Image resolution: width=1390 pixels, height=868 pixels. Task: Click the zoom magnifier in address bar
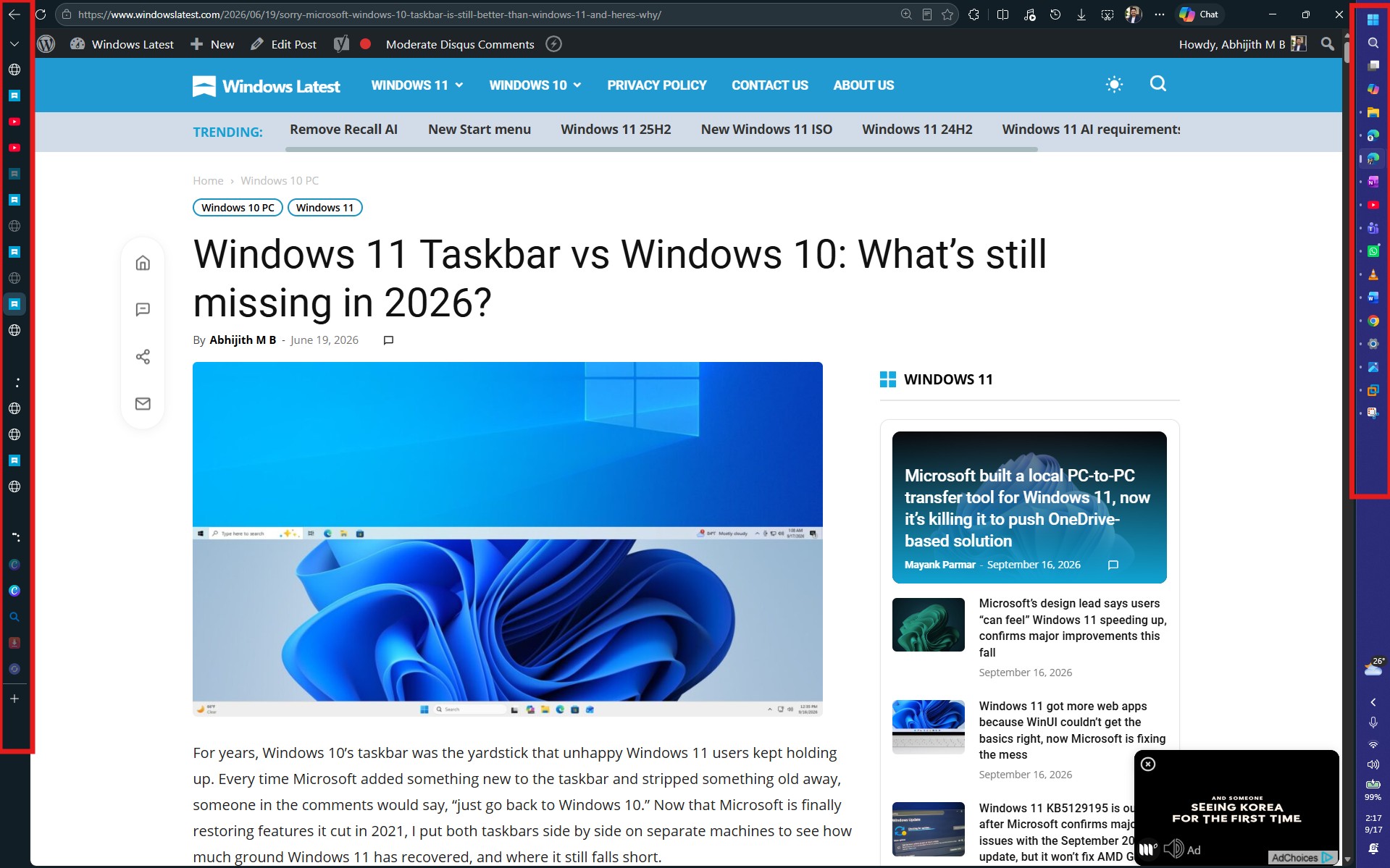point(906,14)
